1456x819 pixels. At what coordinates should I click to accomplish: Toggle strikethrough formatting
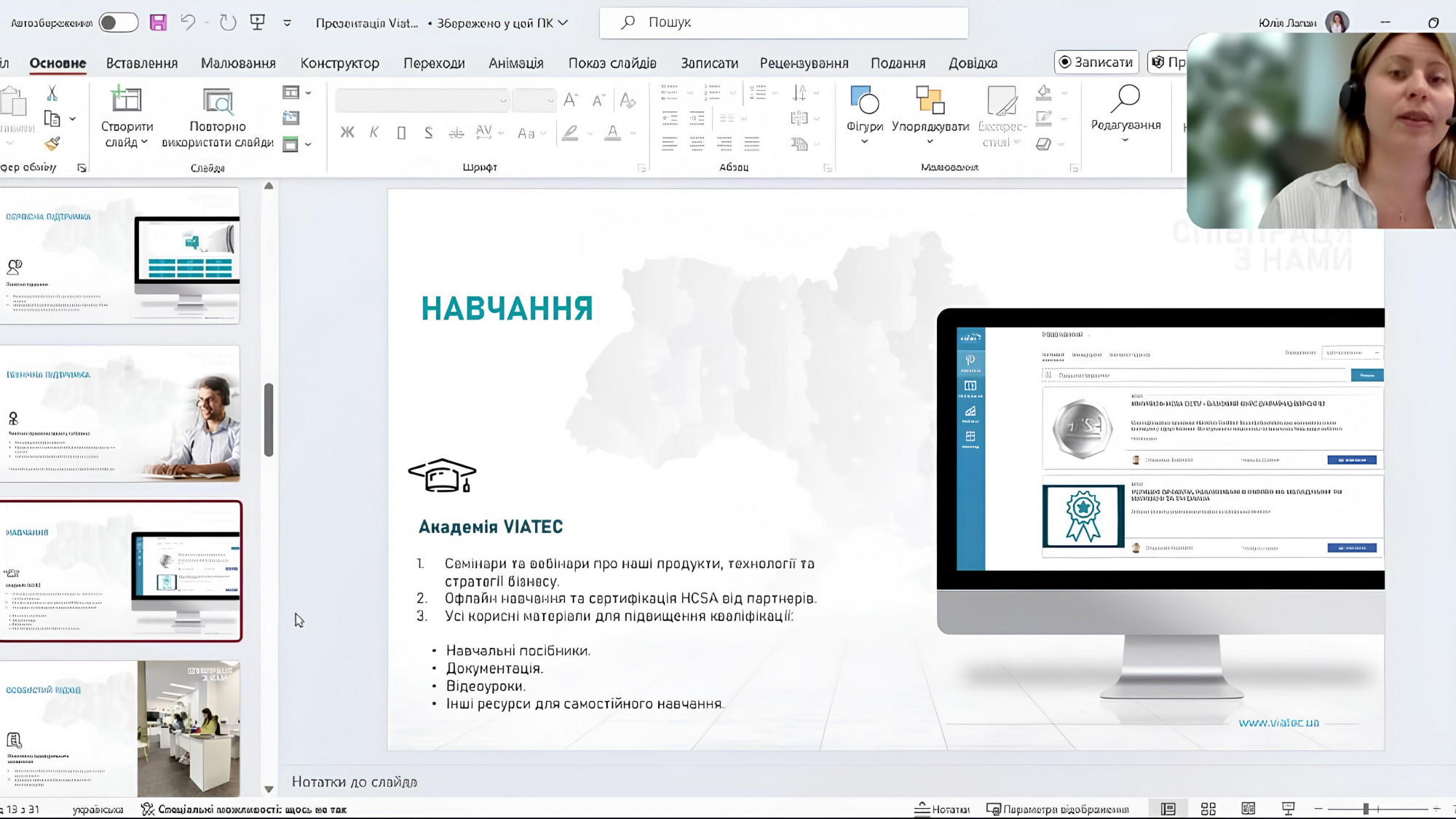pos(456,132)
